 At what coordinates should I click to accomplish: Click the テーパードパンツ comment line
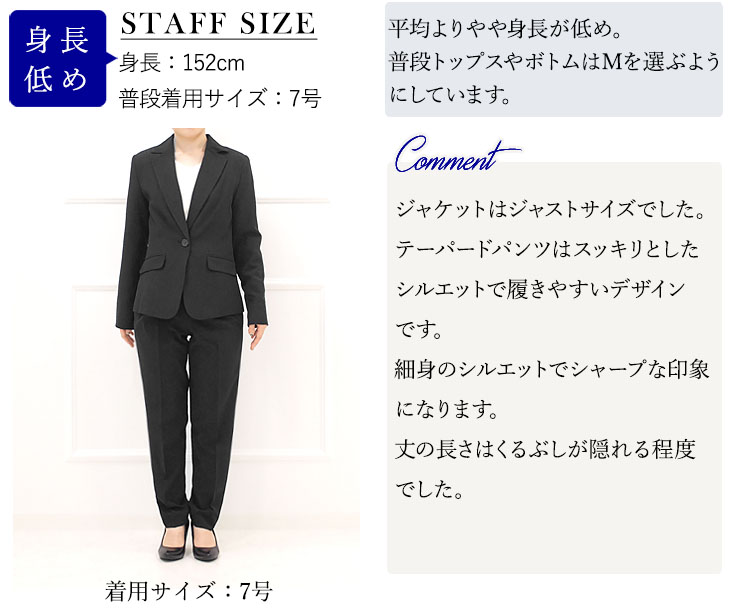pos(547,250)
